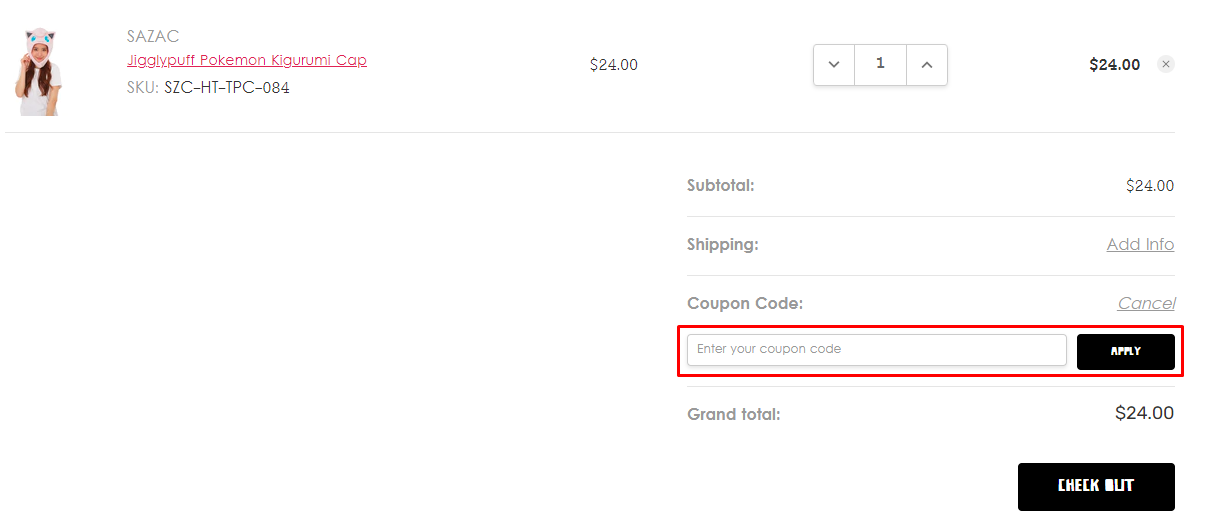Image resolution: width=1208 pixels, height=523 pixels.
Task: Decrease item quantity with down chevron
Action: pyautogui.click(x=834, y=65)
